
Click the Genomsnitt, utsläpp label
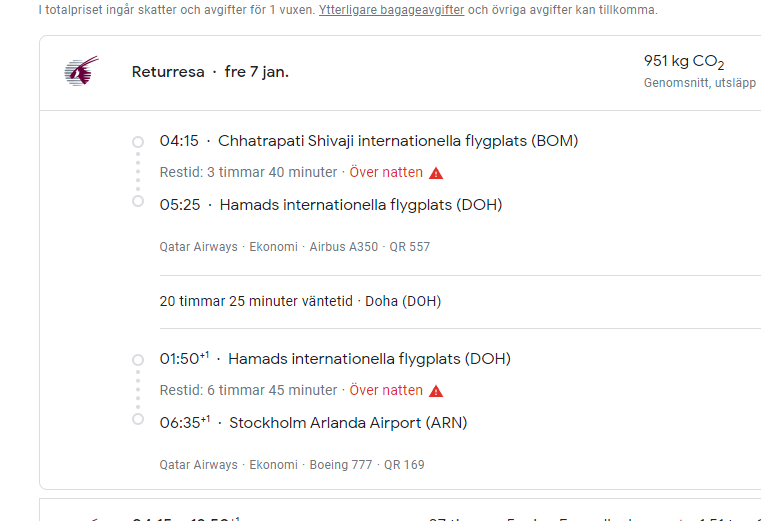point(699,83)
